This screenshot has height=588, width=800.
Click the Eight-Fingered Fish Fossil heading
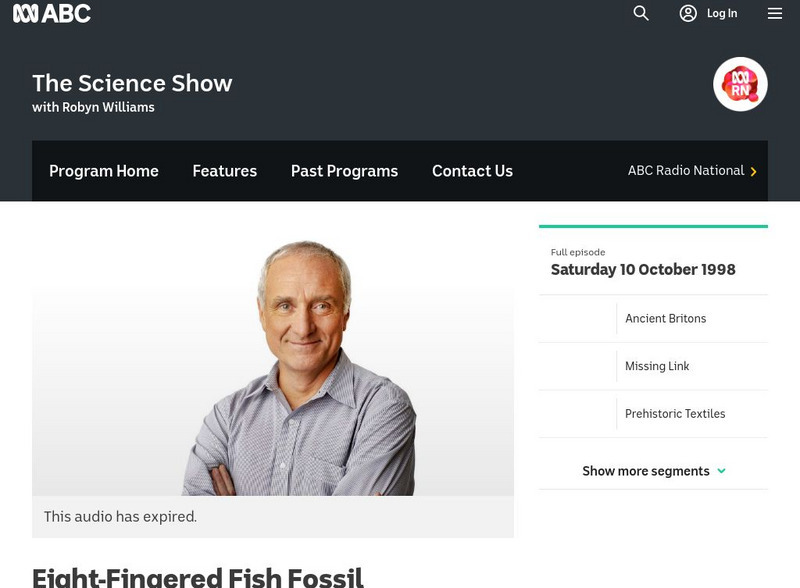coord(198,577)
